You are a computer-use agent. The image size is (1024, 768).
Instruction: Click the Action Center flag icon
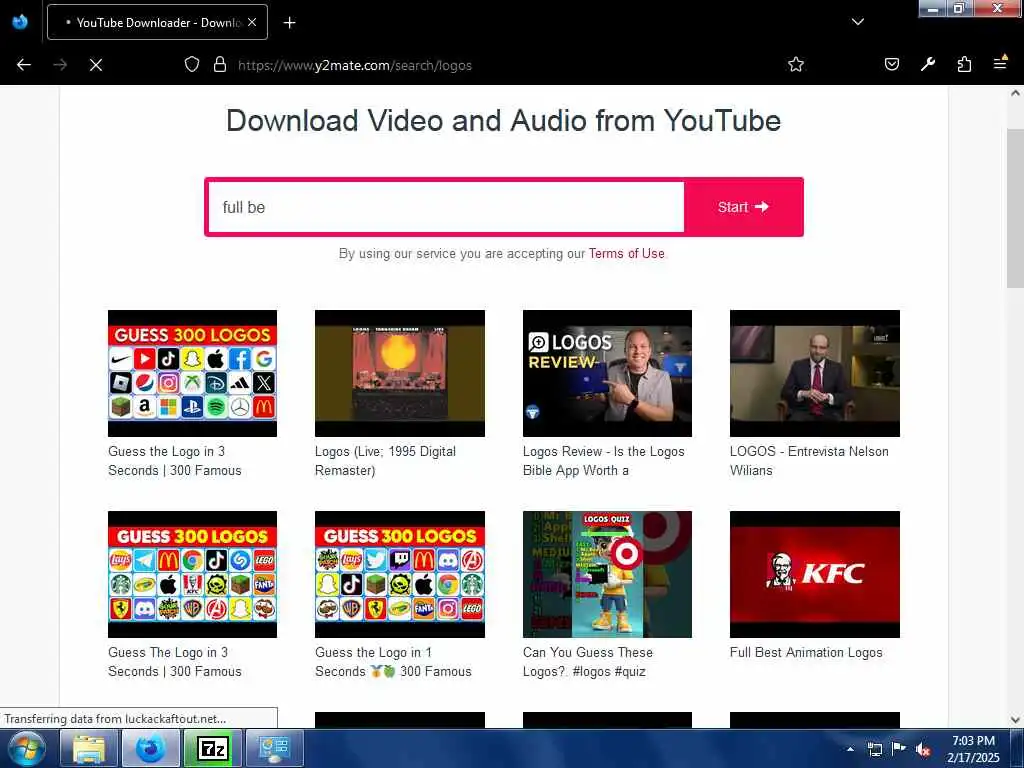pyautogui.click(x=899, y=749)
